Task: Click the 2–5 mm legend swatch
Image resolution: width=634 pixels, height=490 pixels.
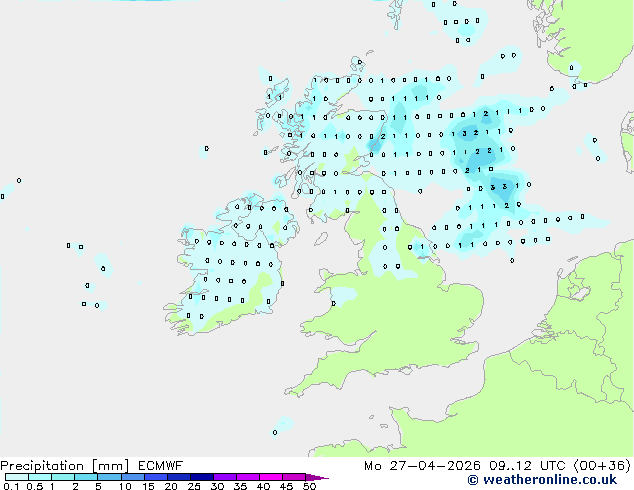Action: click(x=86, y=477)
